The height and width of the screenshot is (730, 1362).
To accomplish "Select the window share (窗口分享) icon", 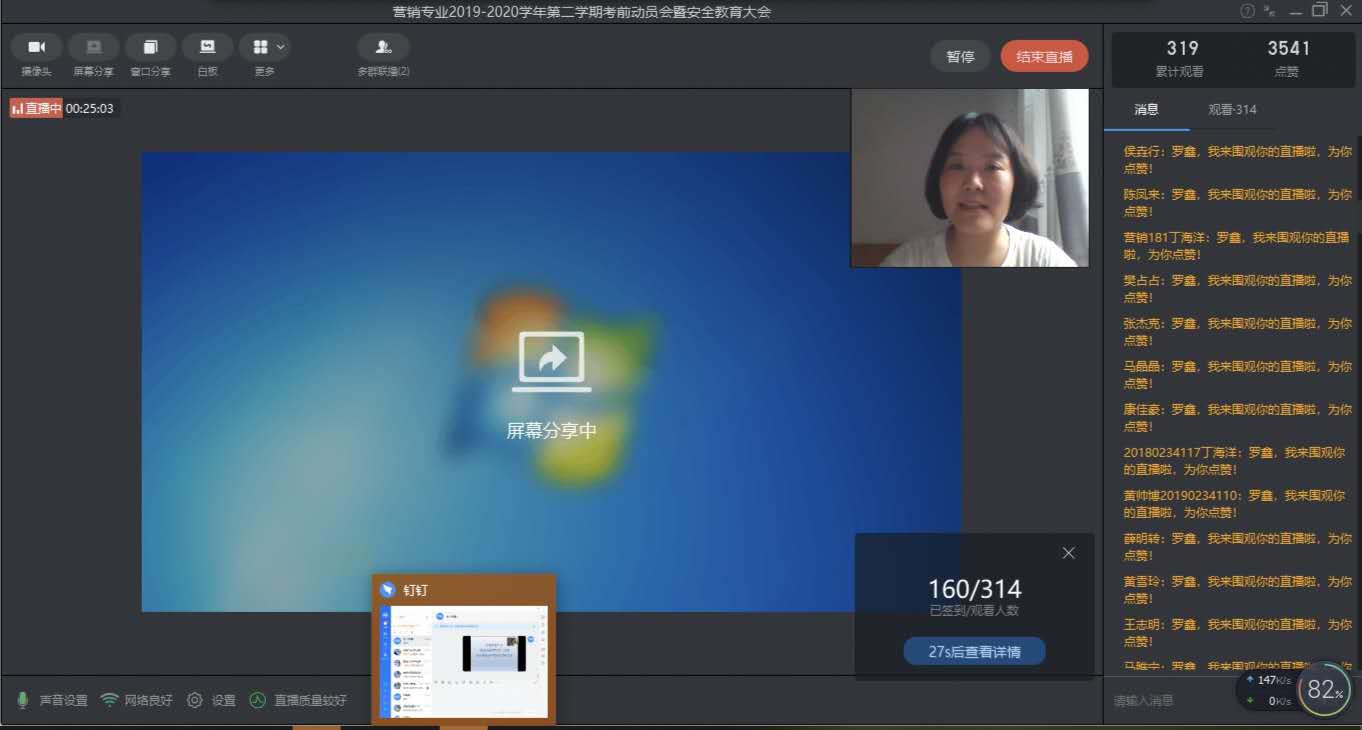I will coord(150,48).
